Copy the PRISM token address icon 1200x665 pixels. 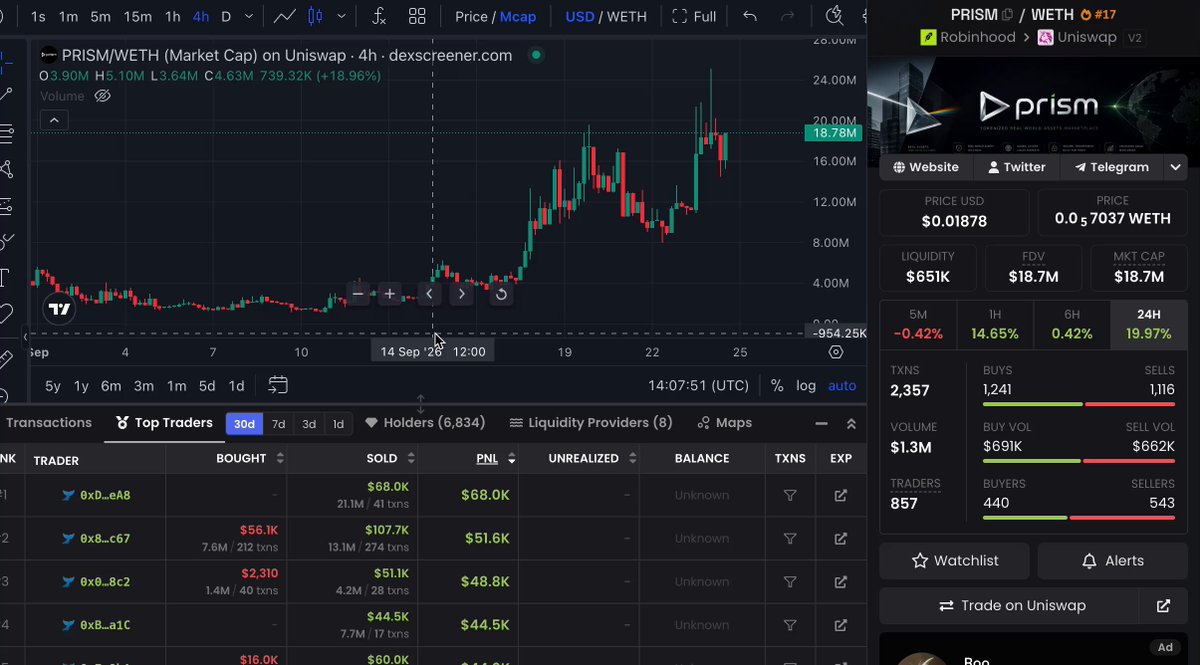[1008, 15]
